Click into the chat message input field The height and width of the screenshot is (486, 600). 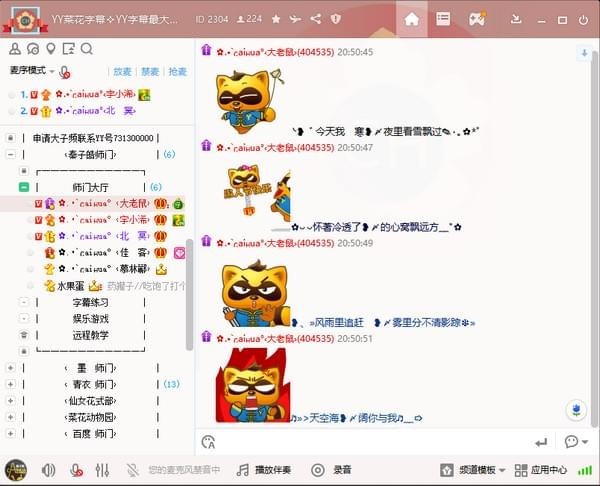[x=373, y=442]
